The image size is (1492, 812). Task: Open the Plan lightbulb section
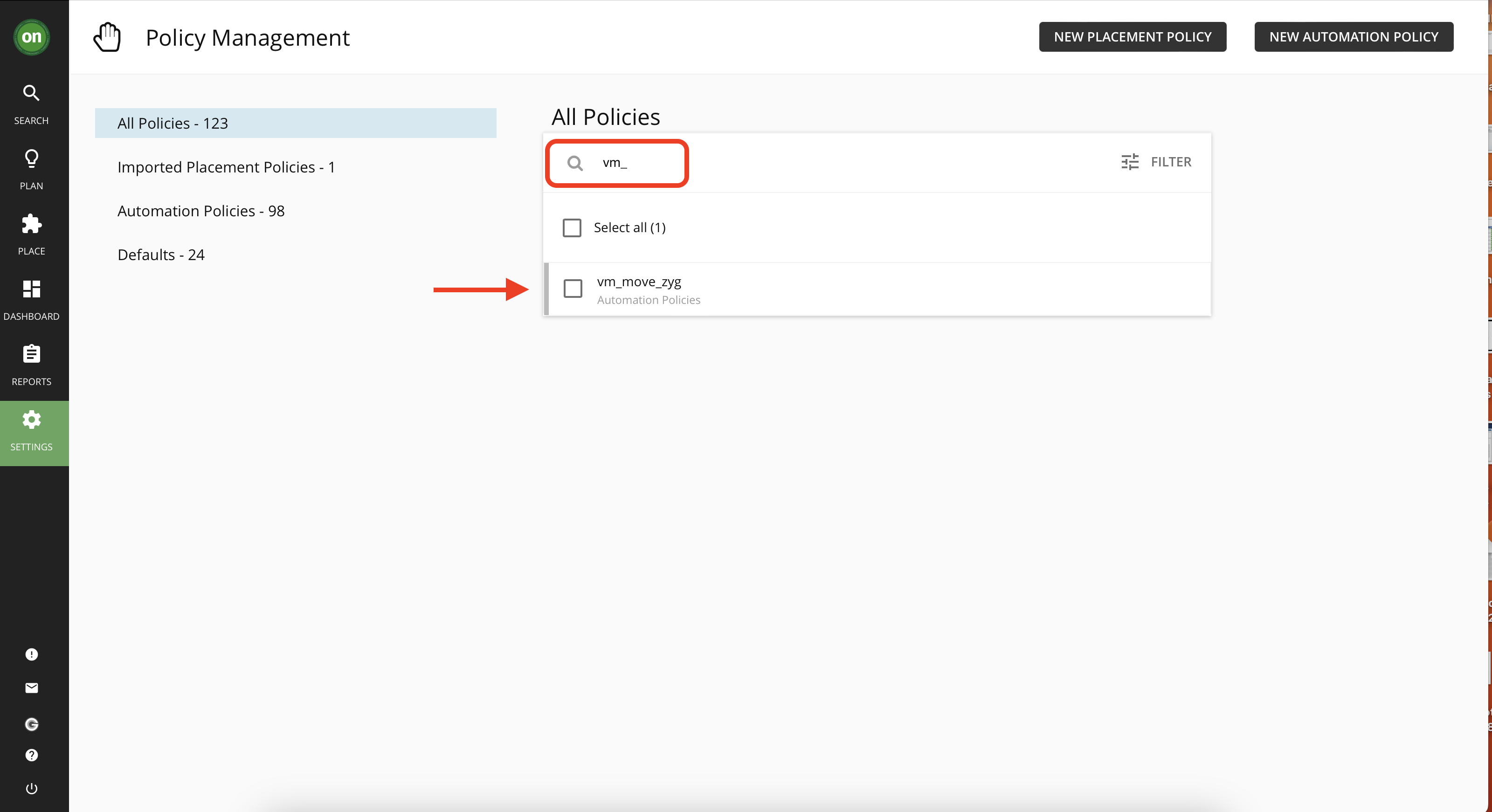pyautogui.click(x=31, y=170)
